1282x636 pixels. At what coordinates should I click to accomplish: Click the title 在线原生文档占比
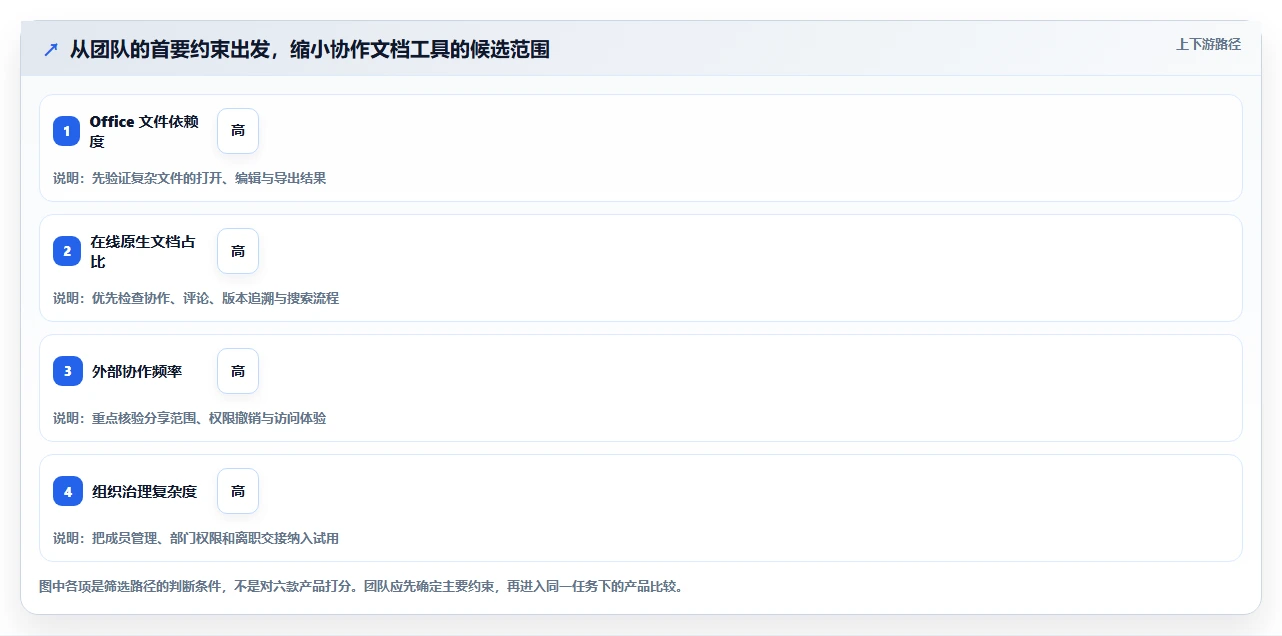[x=144, y=251]
